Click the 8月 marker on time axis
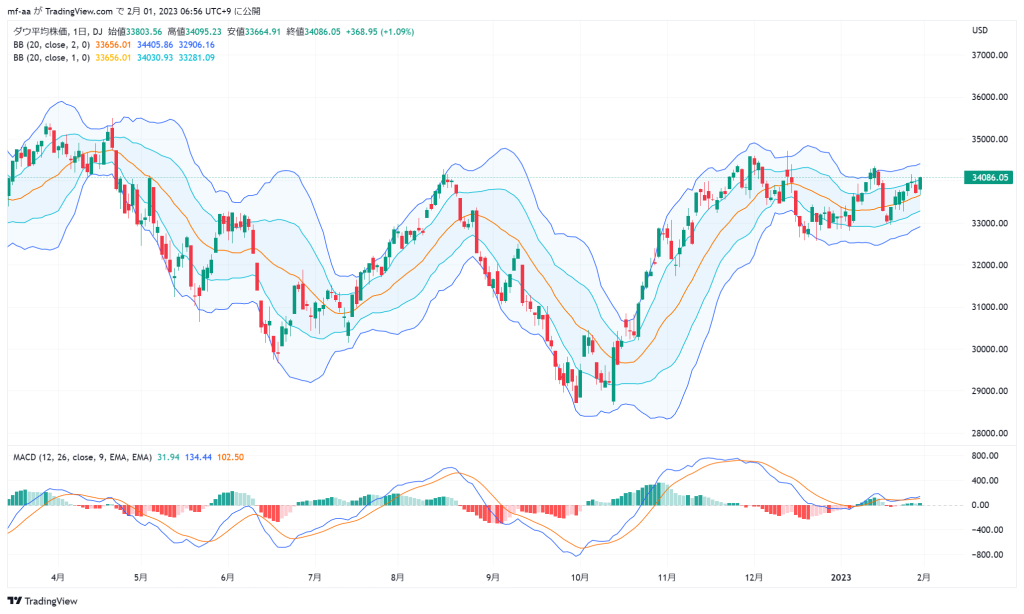The image size is (1024, 614). point(397,577)
